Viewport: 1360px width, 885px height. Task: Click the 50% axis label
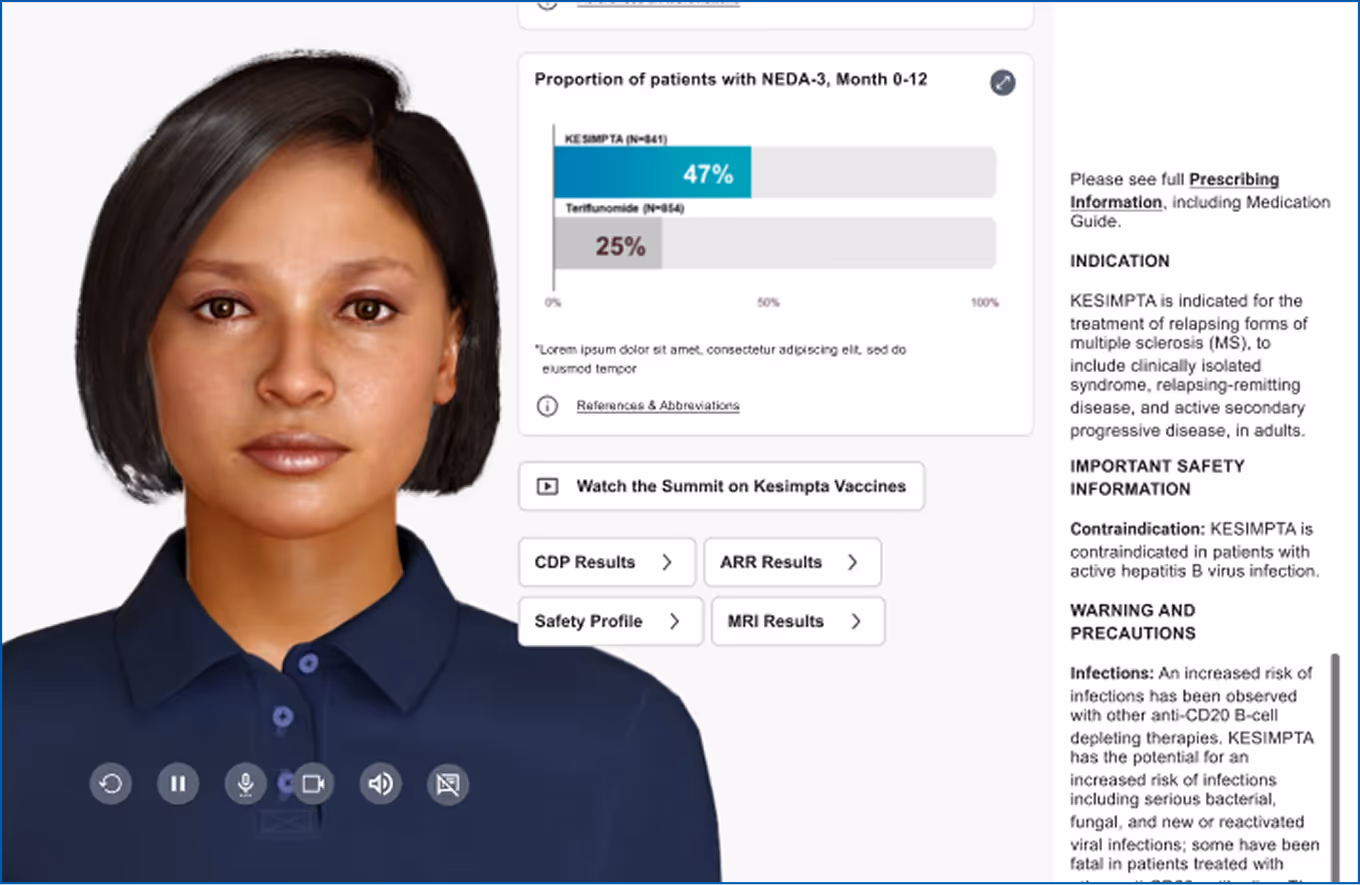(x=768, y=303)
